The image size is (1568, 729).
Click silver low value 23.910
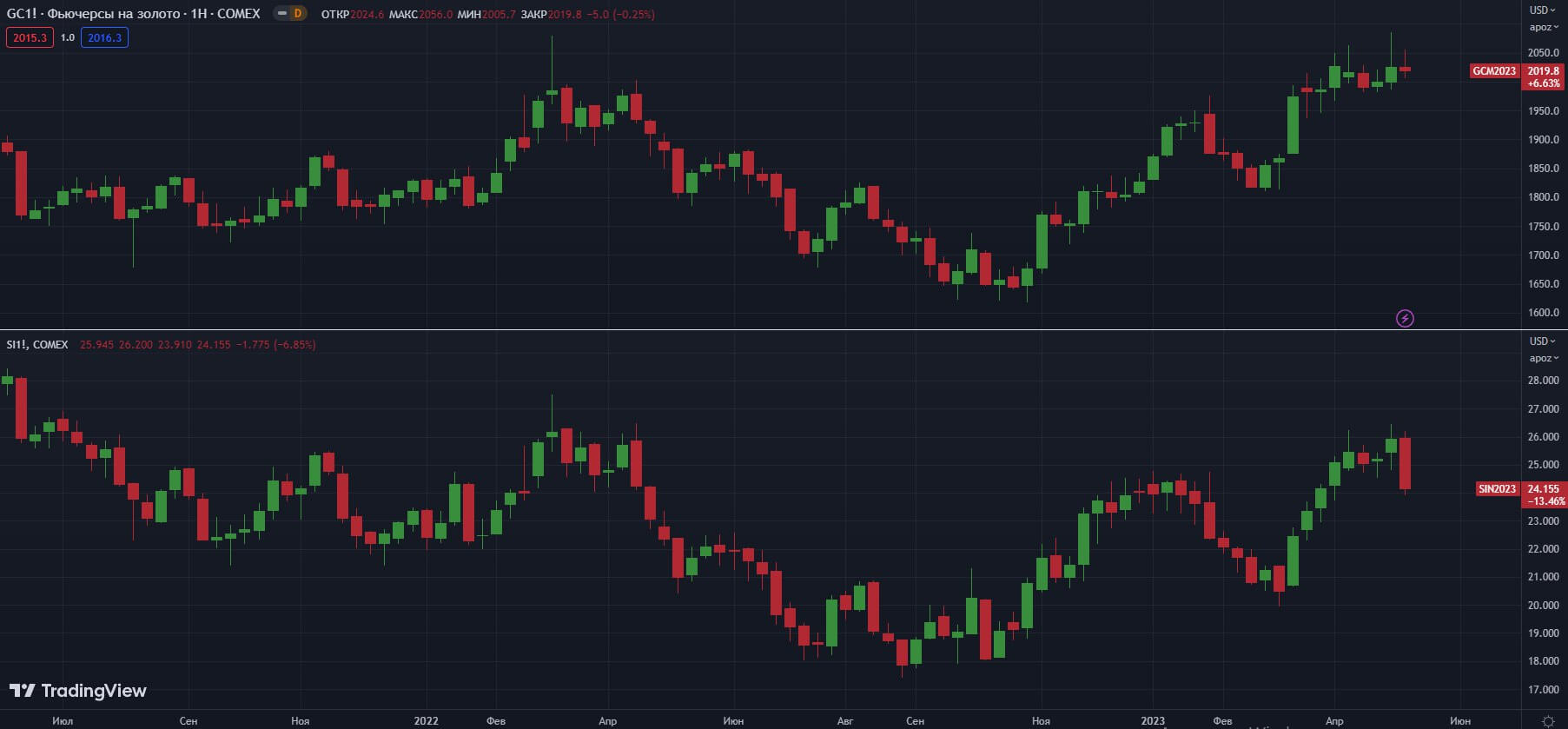[x=175, y=345]
